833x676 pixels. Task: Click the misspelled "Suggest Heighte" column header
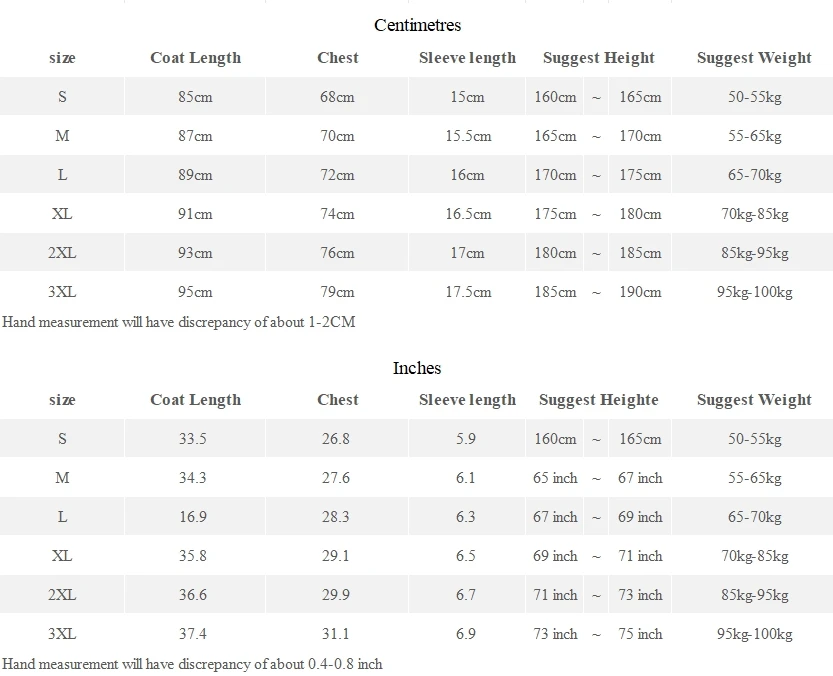tap(598, 400)
